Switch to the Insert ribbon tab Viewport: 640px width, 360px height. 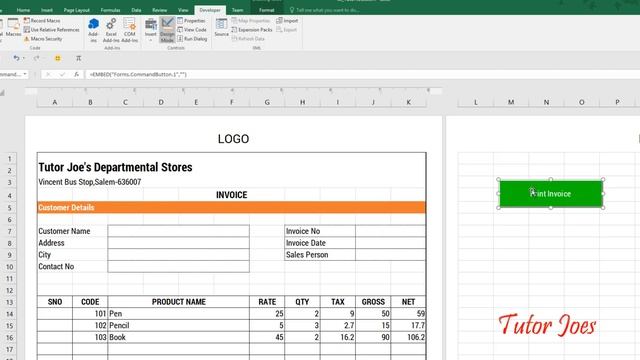[47, 10]
